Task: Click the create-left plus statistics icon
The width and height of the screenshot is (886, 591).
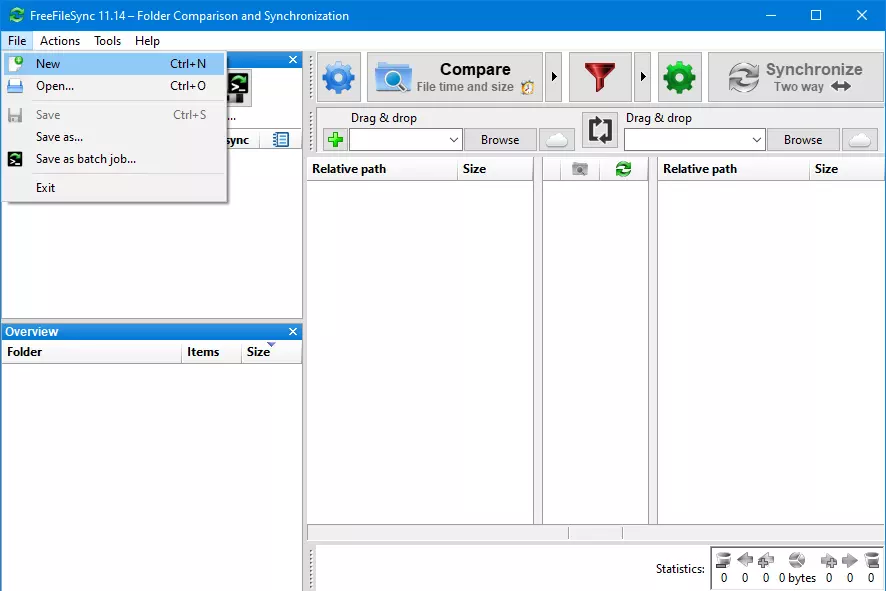Action: pos(766,560)
